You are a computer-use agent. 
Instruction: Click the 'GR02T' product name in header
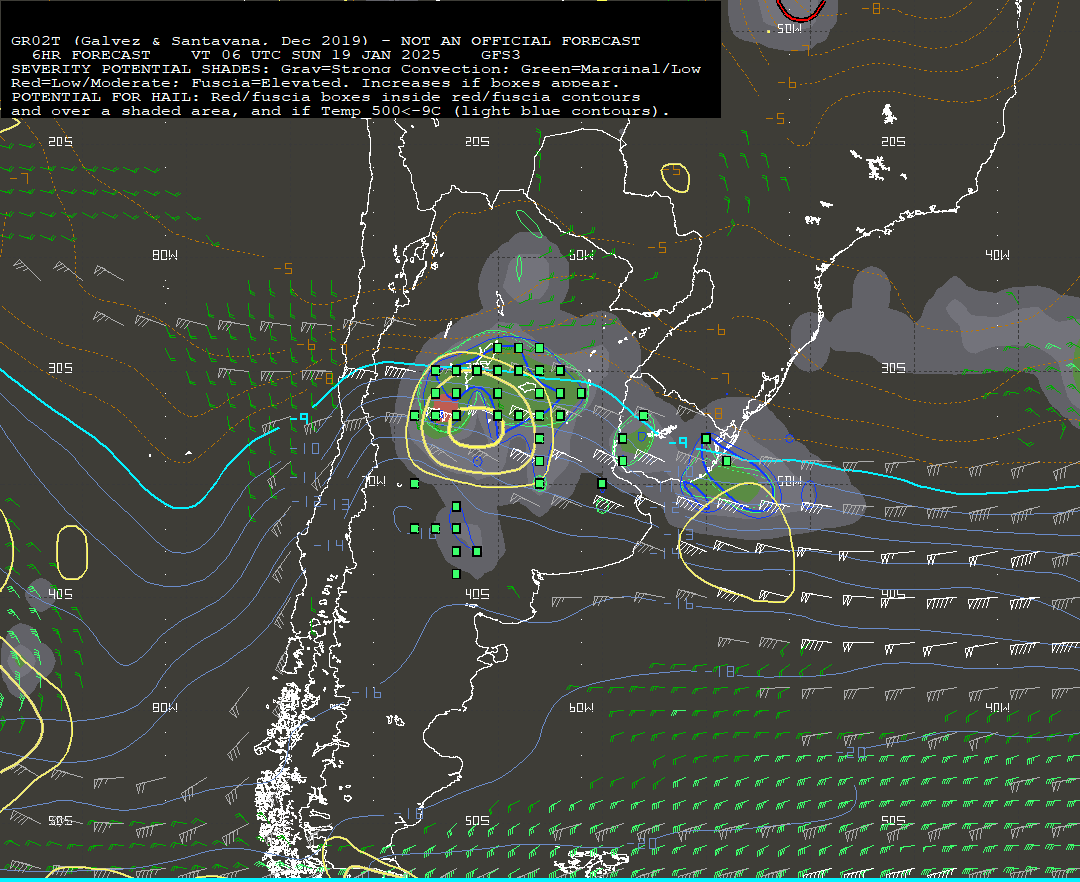tap(36, 41)
